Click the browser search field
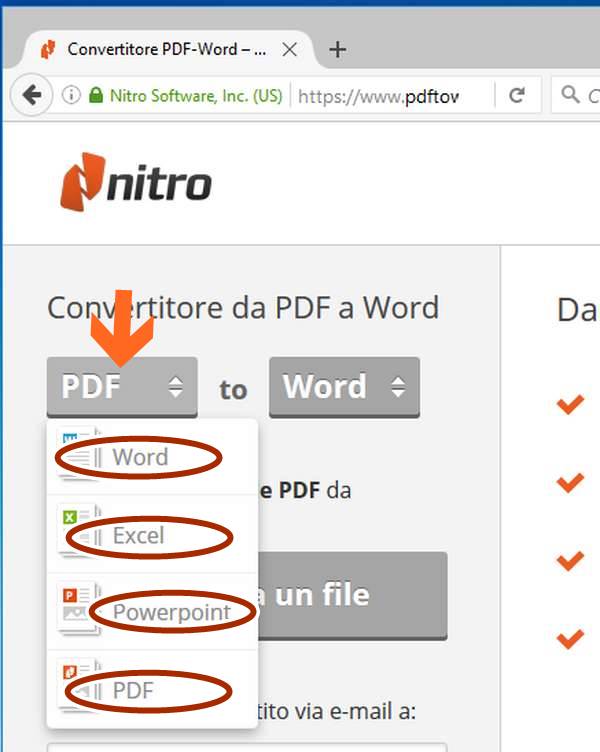The height and width of the screenshot is (752, 600). click(x=576, y=94)
